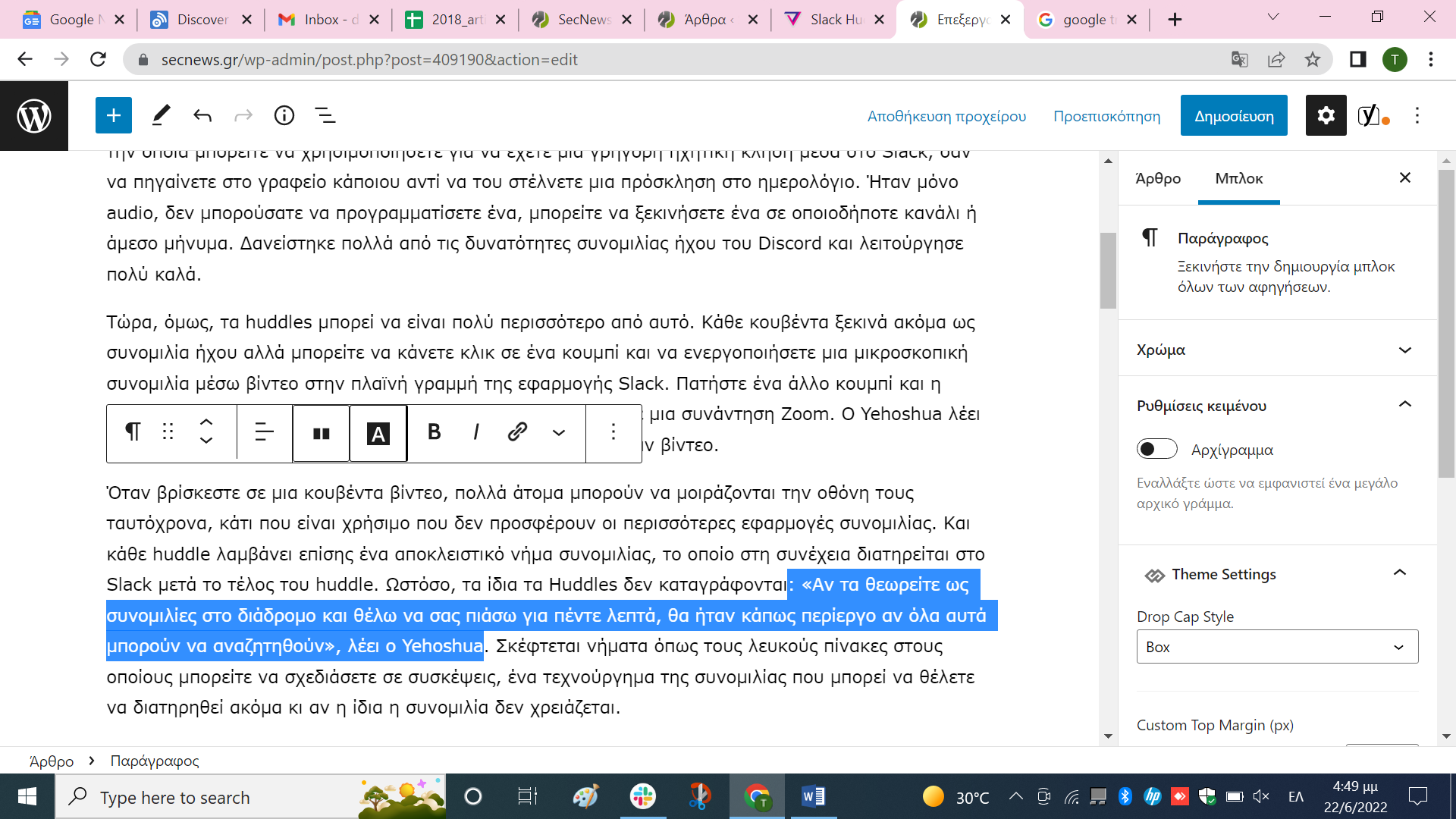Click the paragraph block type icon
The image size is (1456, 819).
(x=132, y=432)
